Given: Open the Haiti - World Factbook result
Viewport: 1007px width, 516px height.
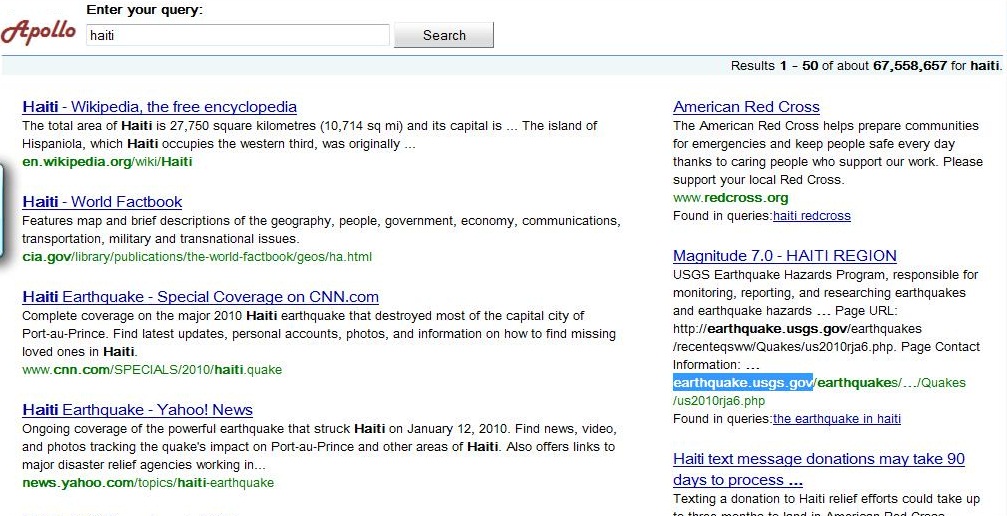Looking at the screenshot, I should (102, 202).
